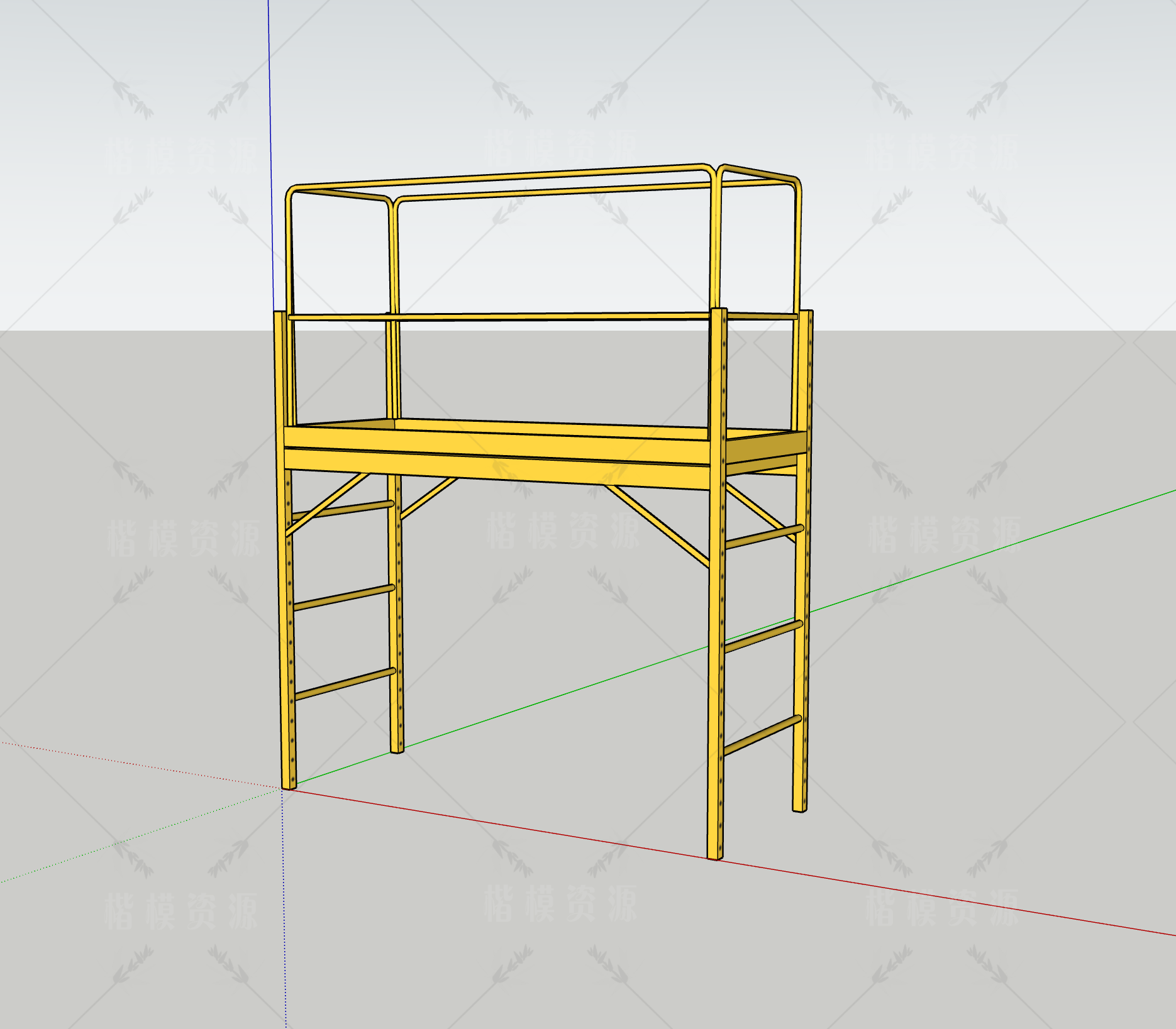Select the yellow scaffold platform deck

545,453
